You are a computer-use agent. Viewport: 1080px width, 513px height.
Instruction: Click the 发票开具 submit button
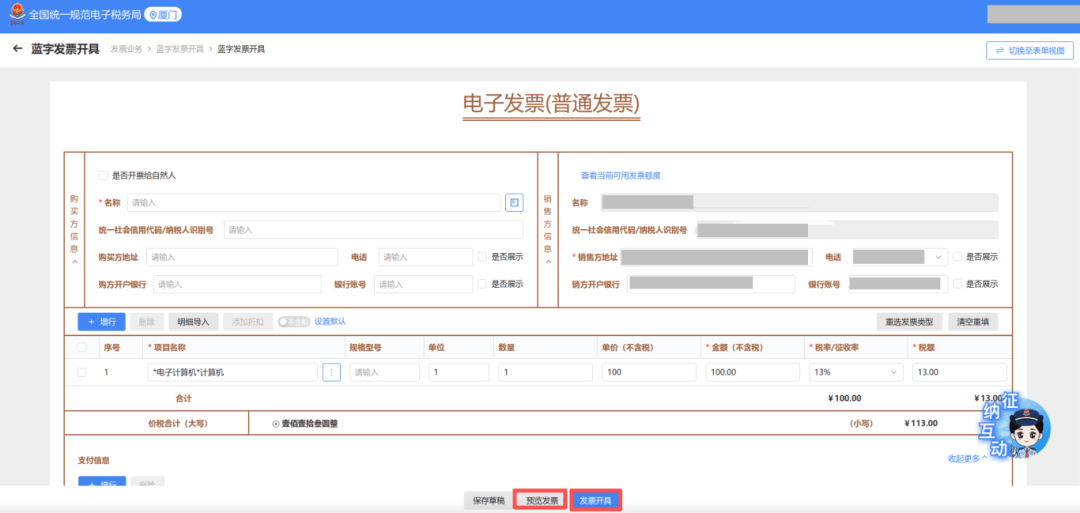(x=596, y=500)
